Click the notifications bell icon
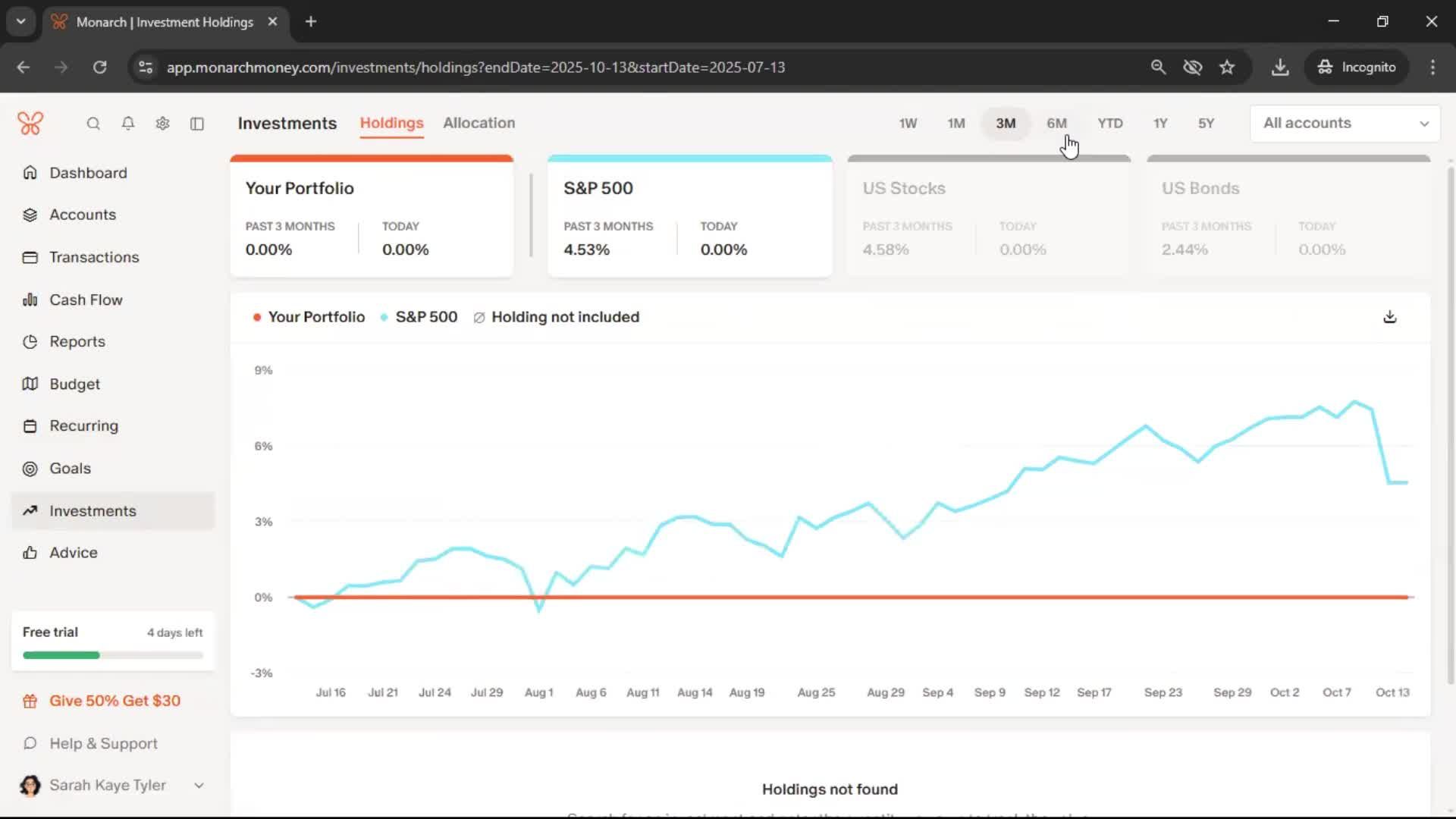The width and height of the screenshot is (1456, 819). tap(128, 124)
